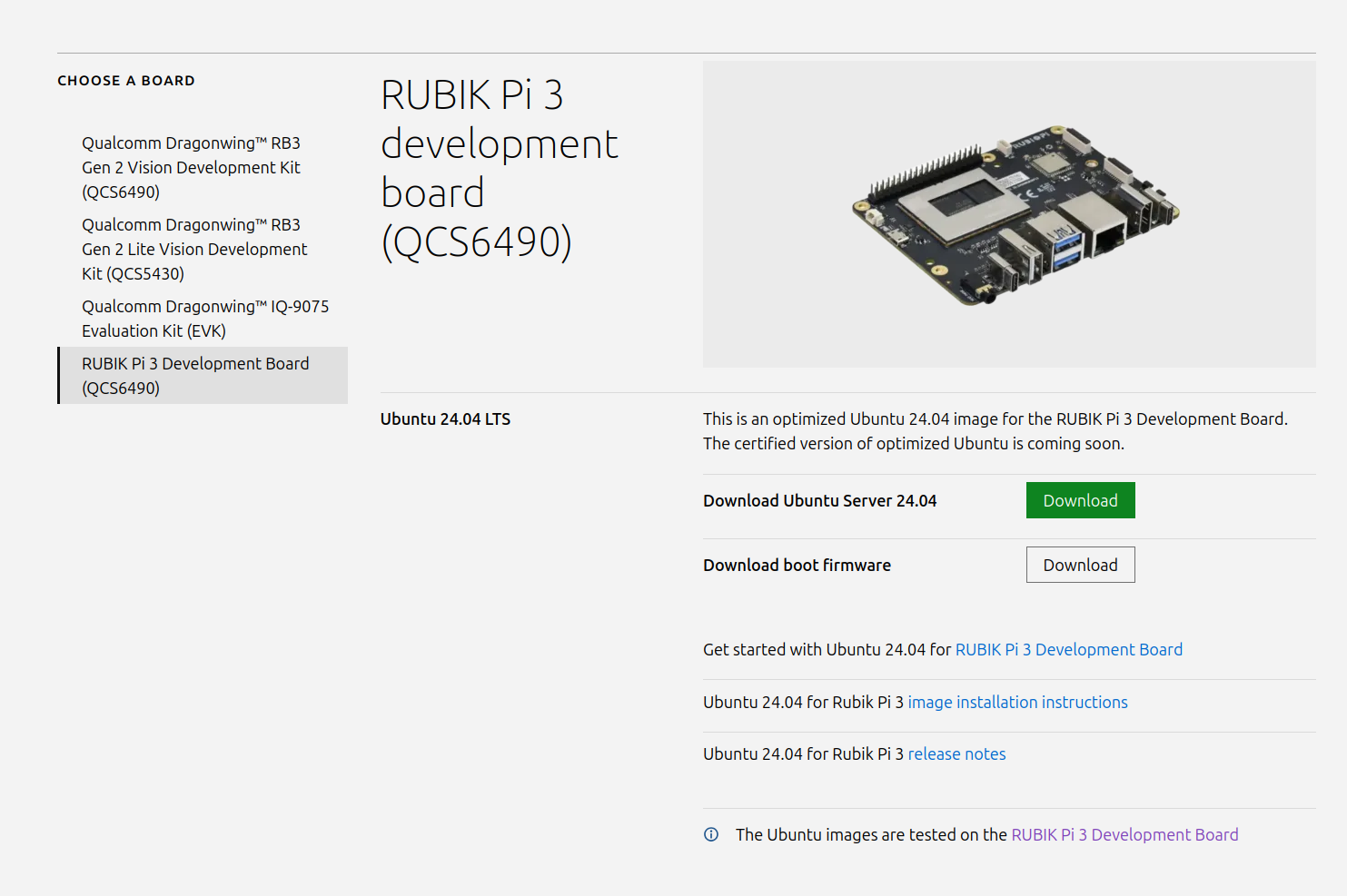This screenshot has width=1347, height=896.
Task: Click the Ubuntu 24.04 LTS bold label
Action: point(445,418)
